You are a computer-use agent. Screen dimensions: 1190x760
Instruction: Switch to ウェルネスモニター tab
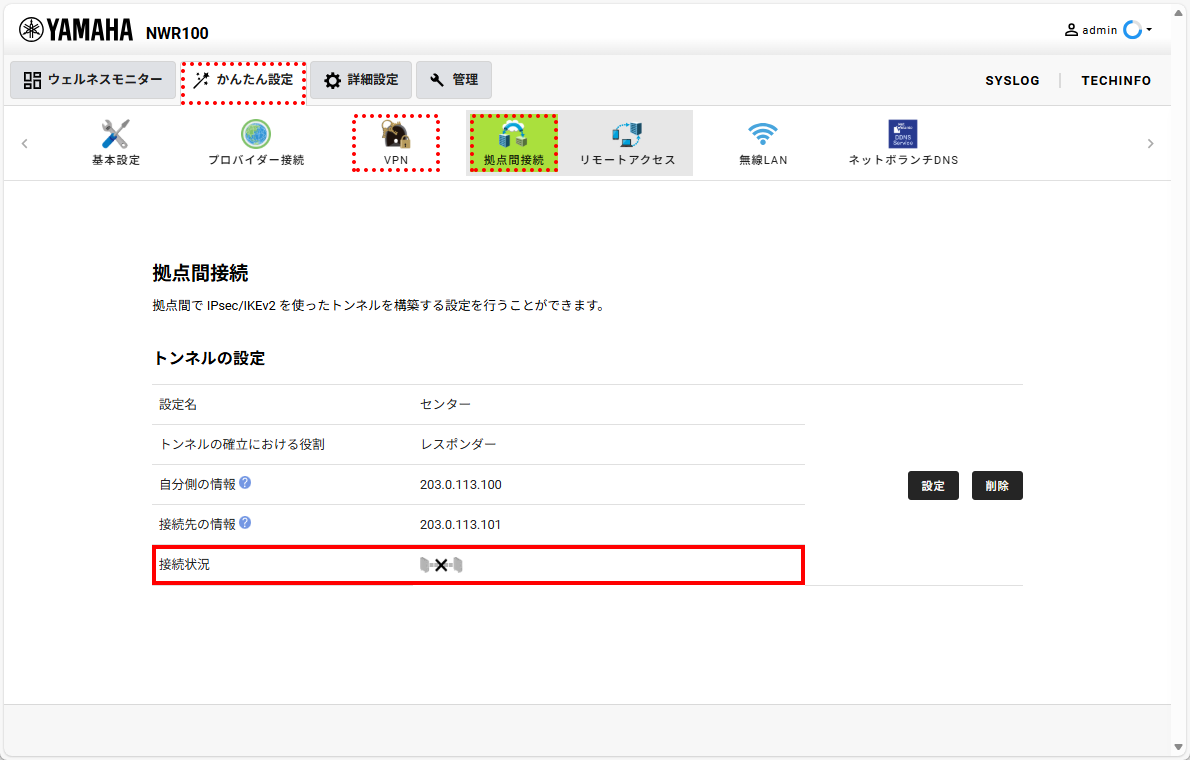(93, 80)
